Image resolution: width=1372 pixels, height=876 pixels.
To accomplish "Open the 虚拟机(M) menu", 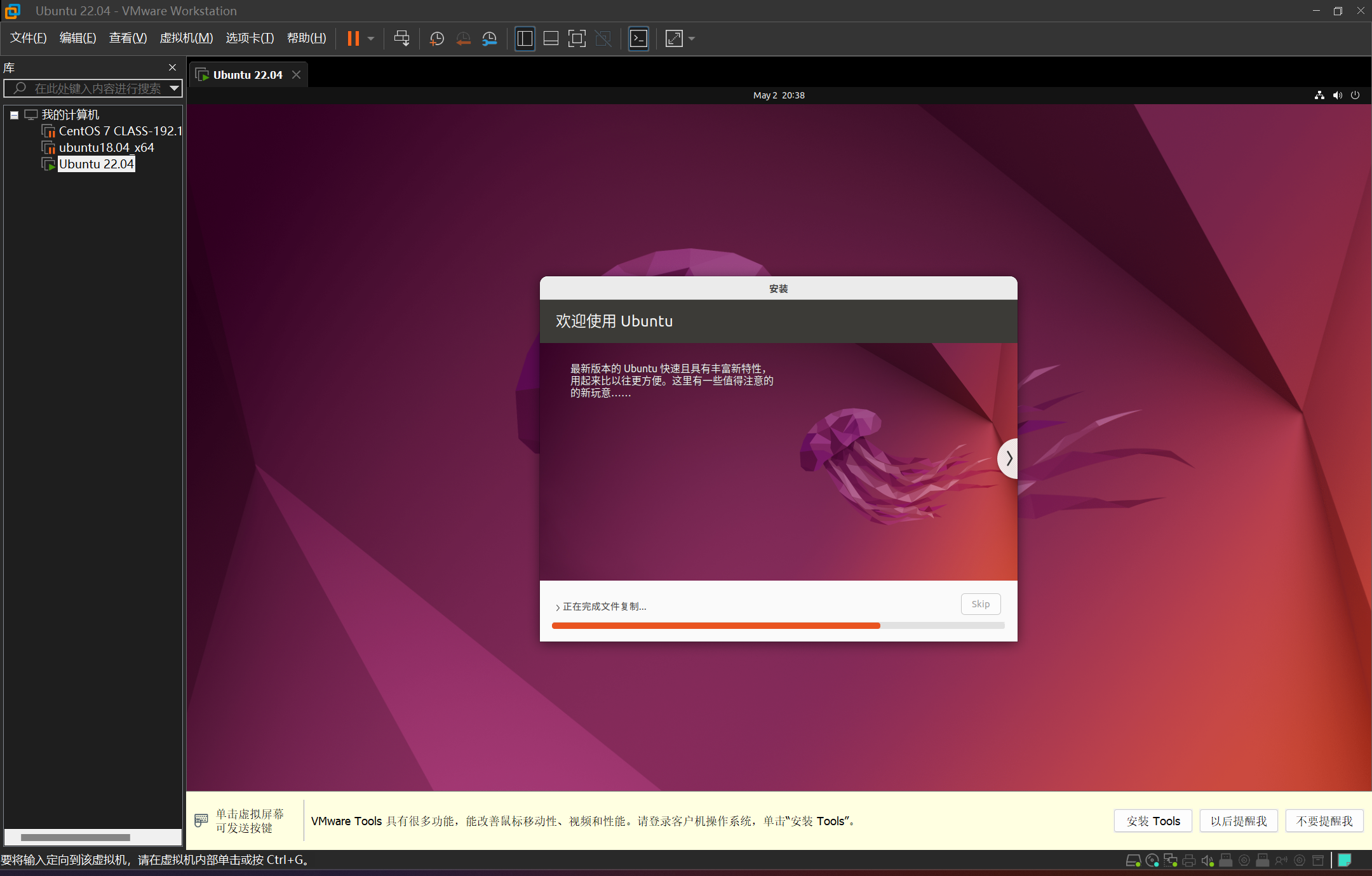I will [x=186, y=38].
